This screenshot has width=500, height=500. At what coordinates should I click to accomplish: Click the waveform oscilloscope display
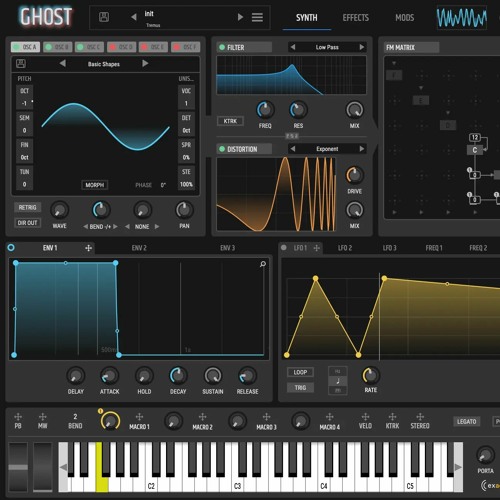point(462,18)
